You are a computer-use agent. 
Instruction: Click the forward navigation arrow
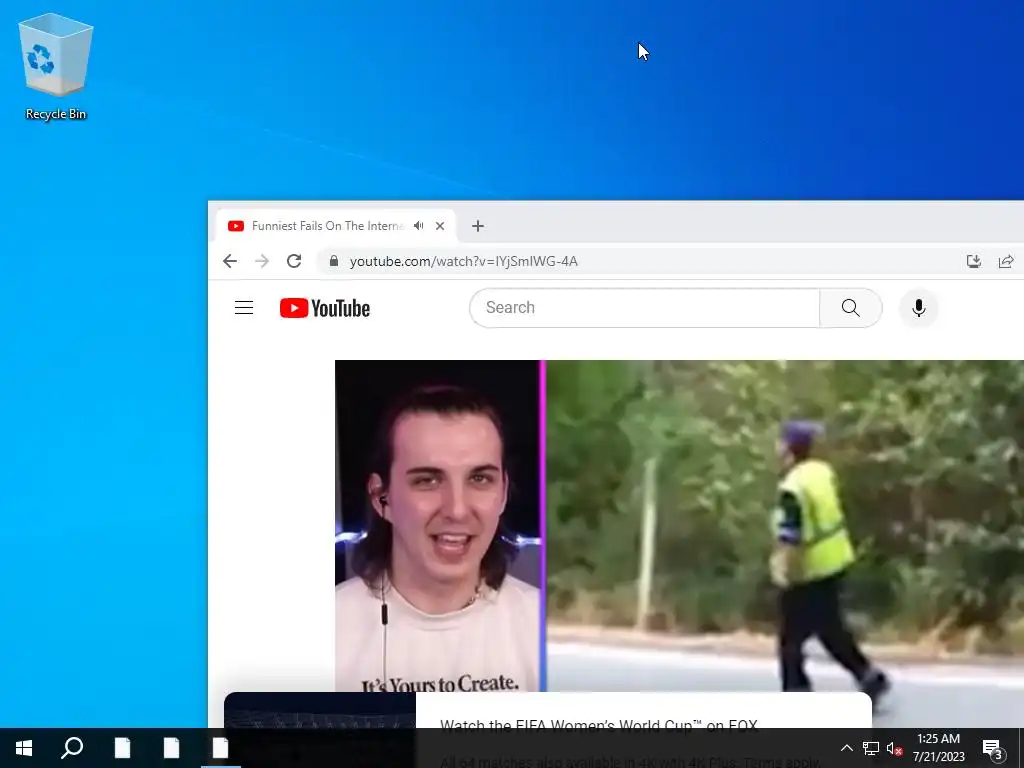click(x=262, y=261)
